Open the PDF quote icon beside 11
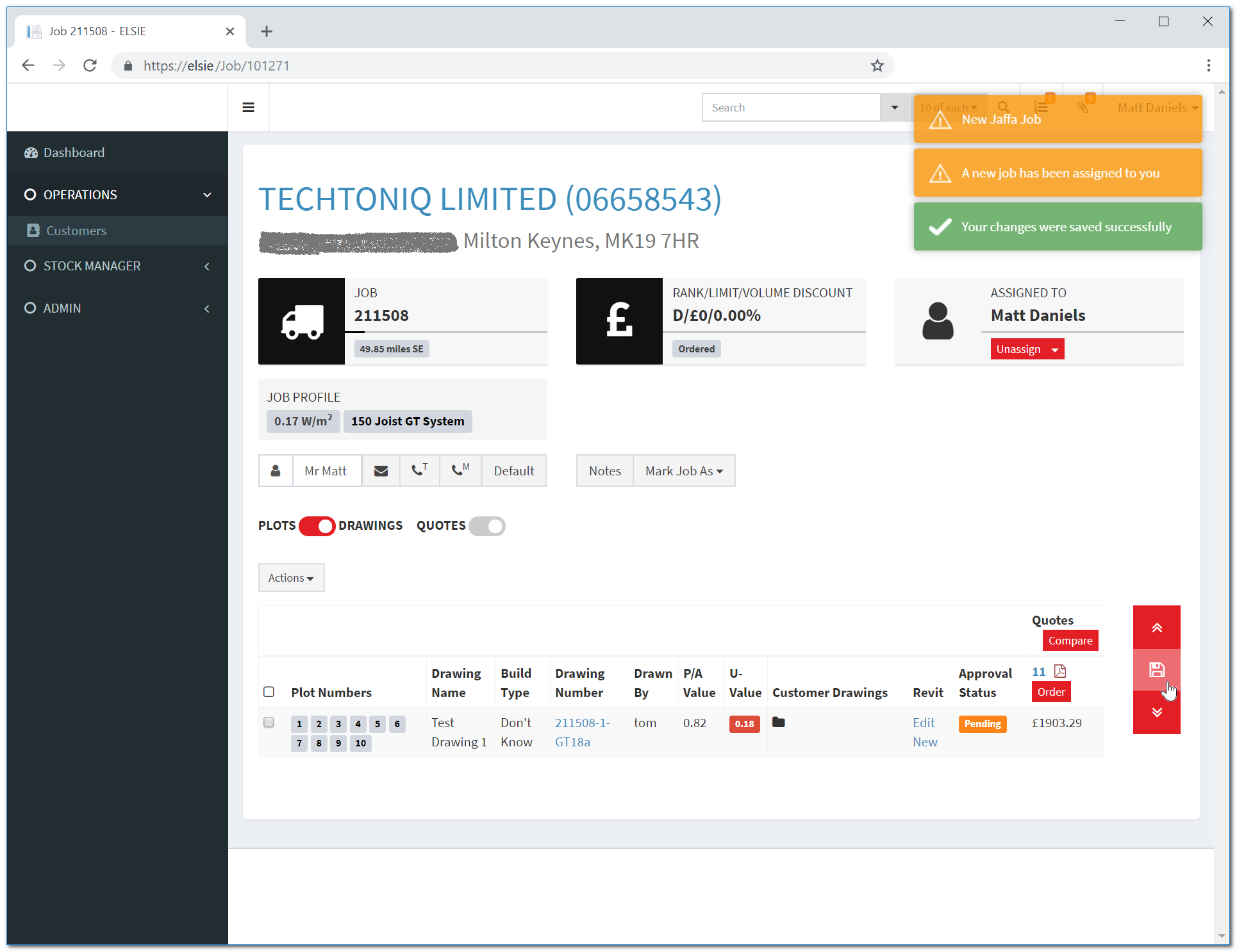The image size is (1237, 952). [1059, 671]
